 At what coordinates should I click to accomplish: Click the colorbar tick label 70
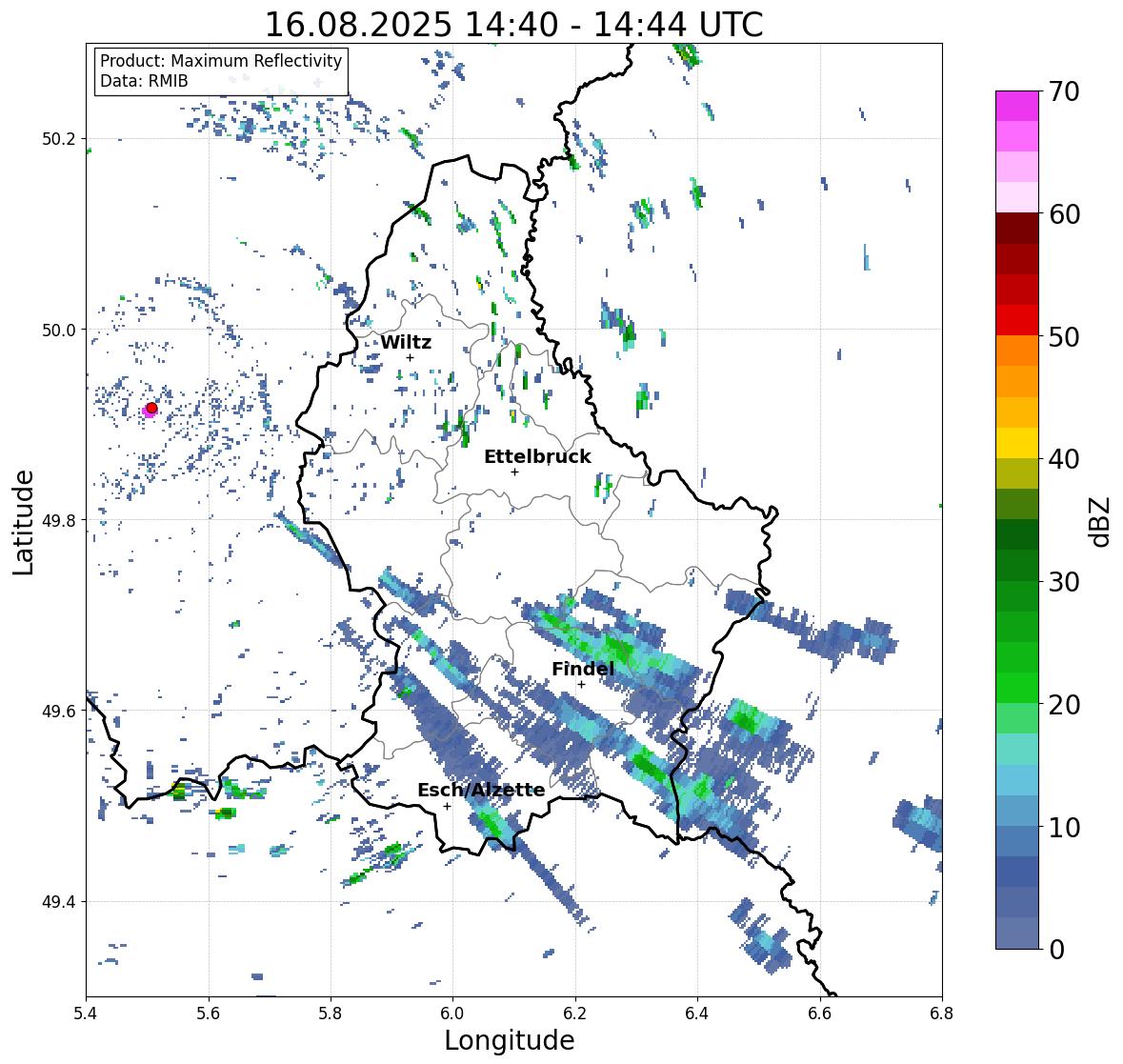point(1064,91)
